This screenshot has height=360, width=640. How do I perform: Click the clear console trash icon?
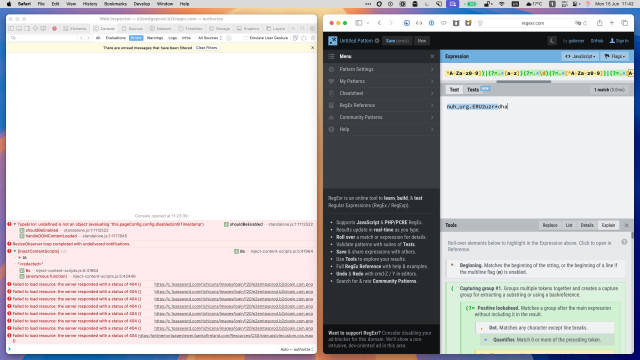313,38
